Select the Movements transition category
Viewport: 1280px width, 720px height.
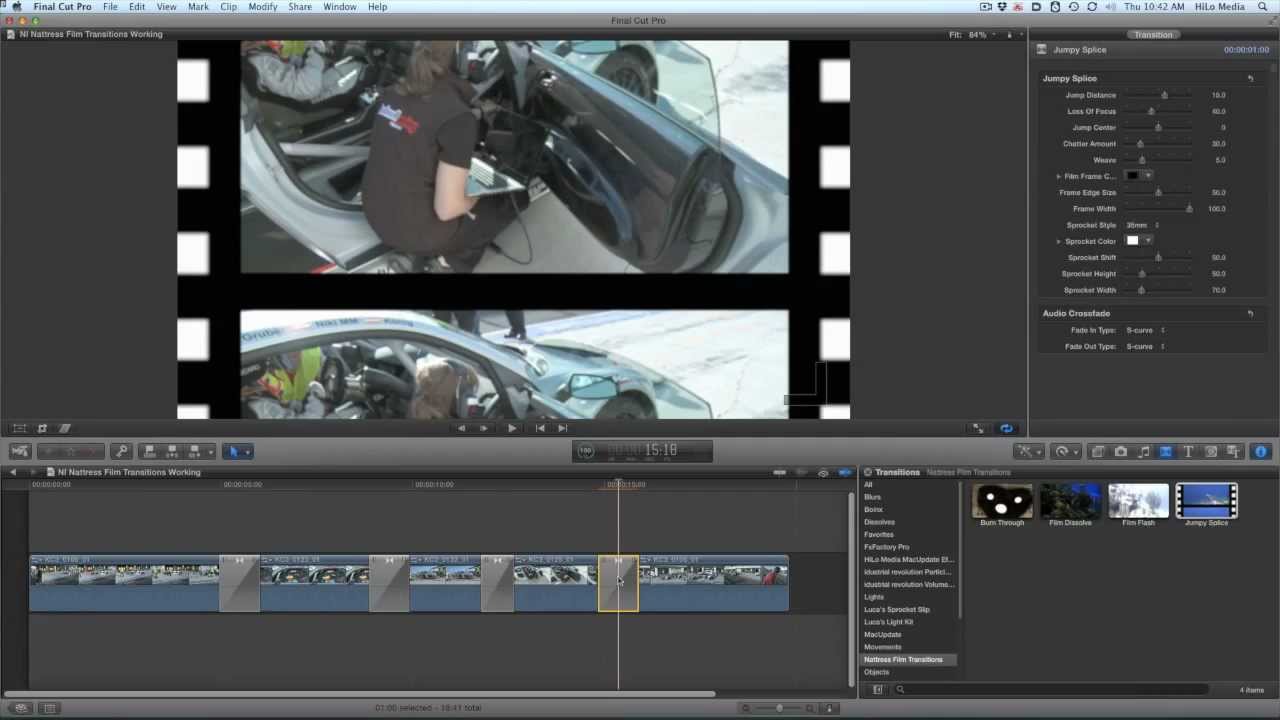pyautogui.click(x=883, y=647)
